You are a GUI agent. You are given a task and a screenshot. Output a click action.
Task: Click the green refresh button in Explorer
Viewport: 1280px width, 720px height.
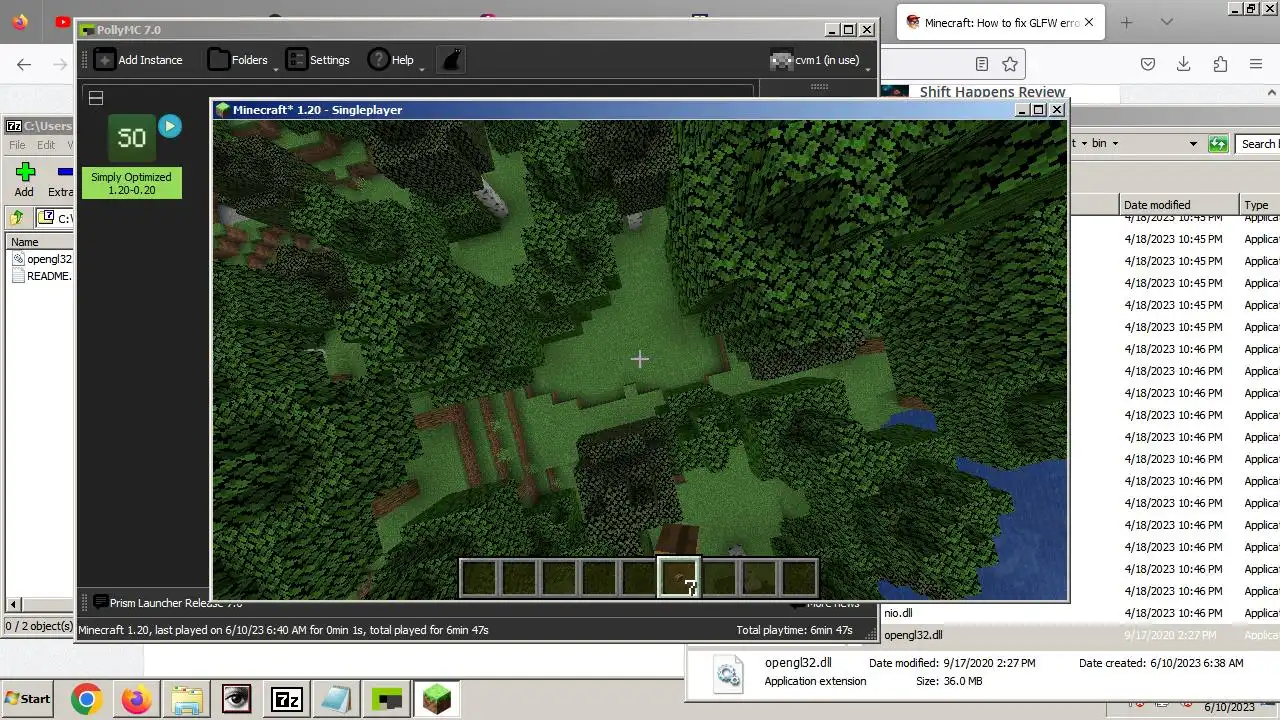point(1218,144)
